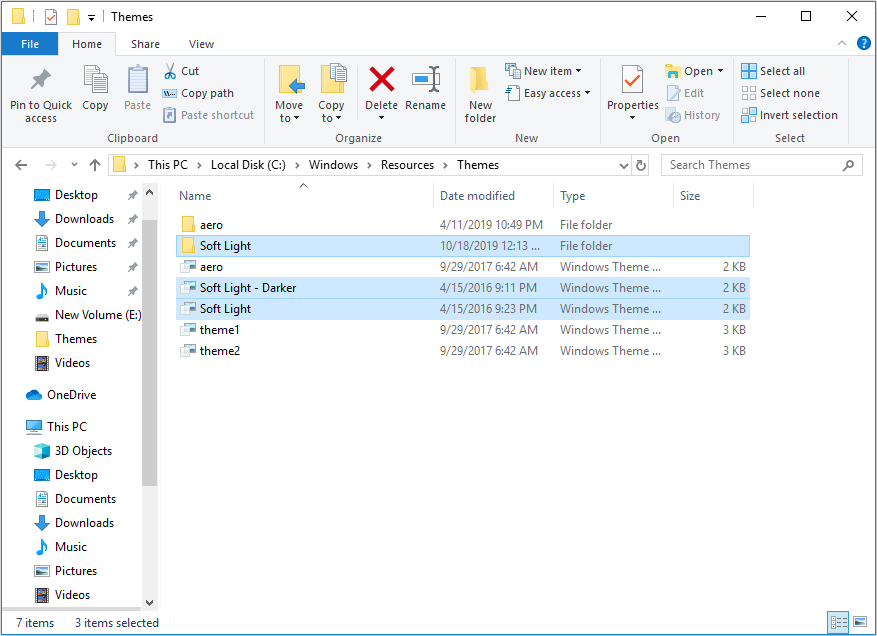Click Select none in ribbon
The height and width of the screenshot is (636, 877).
click(x=780, y=93)
